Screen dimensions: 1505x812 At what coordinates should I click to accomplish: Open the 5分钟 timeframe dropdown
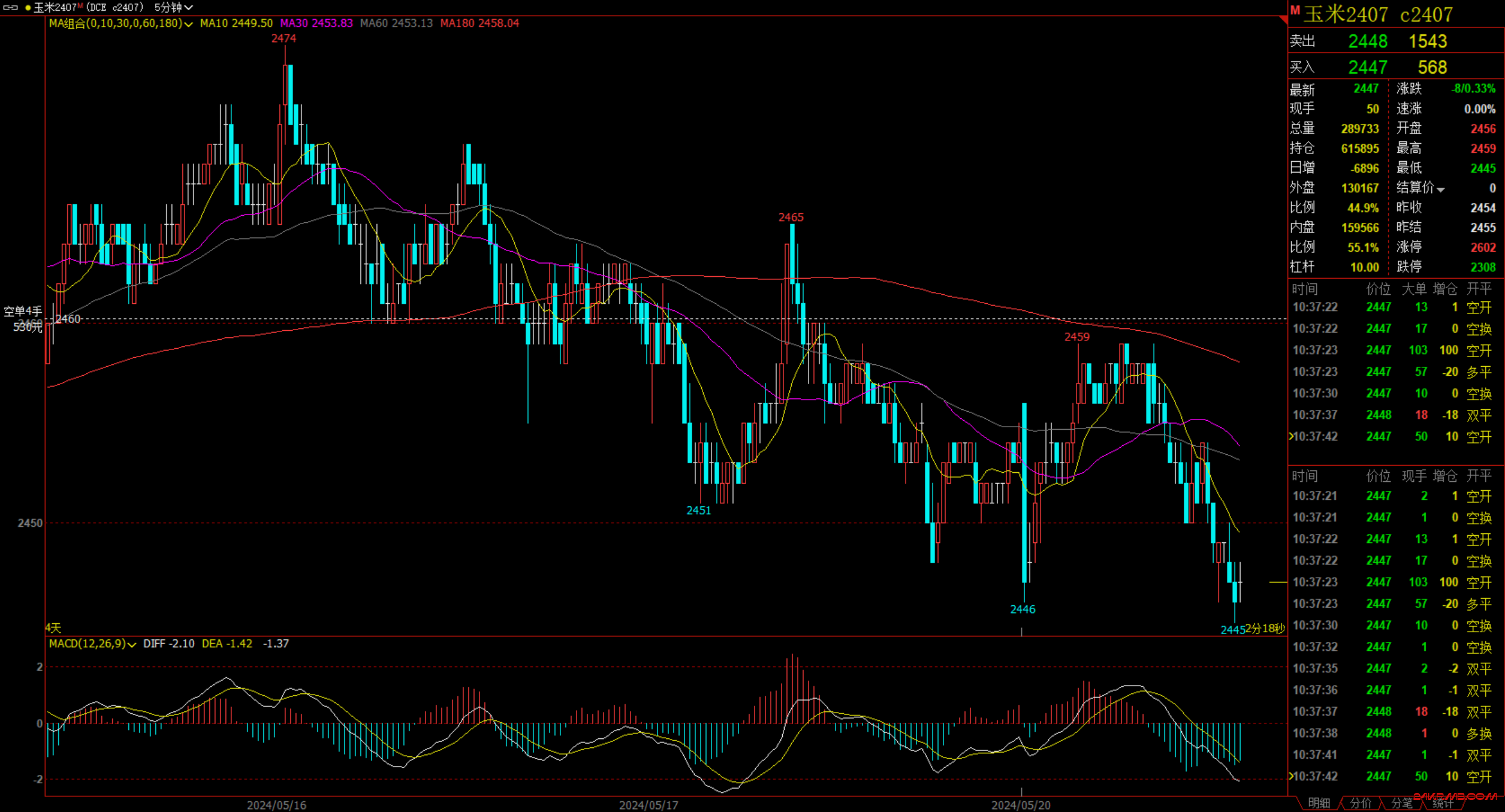click(173, 8)
